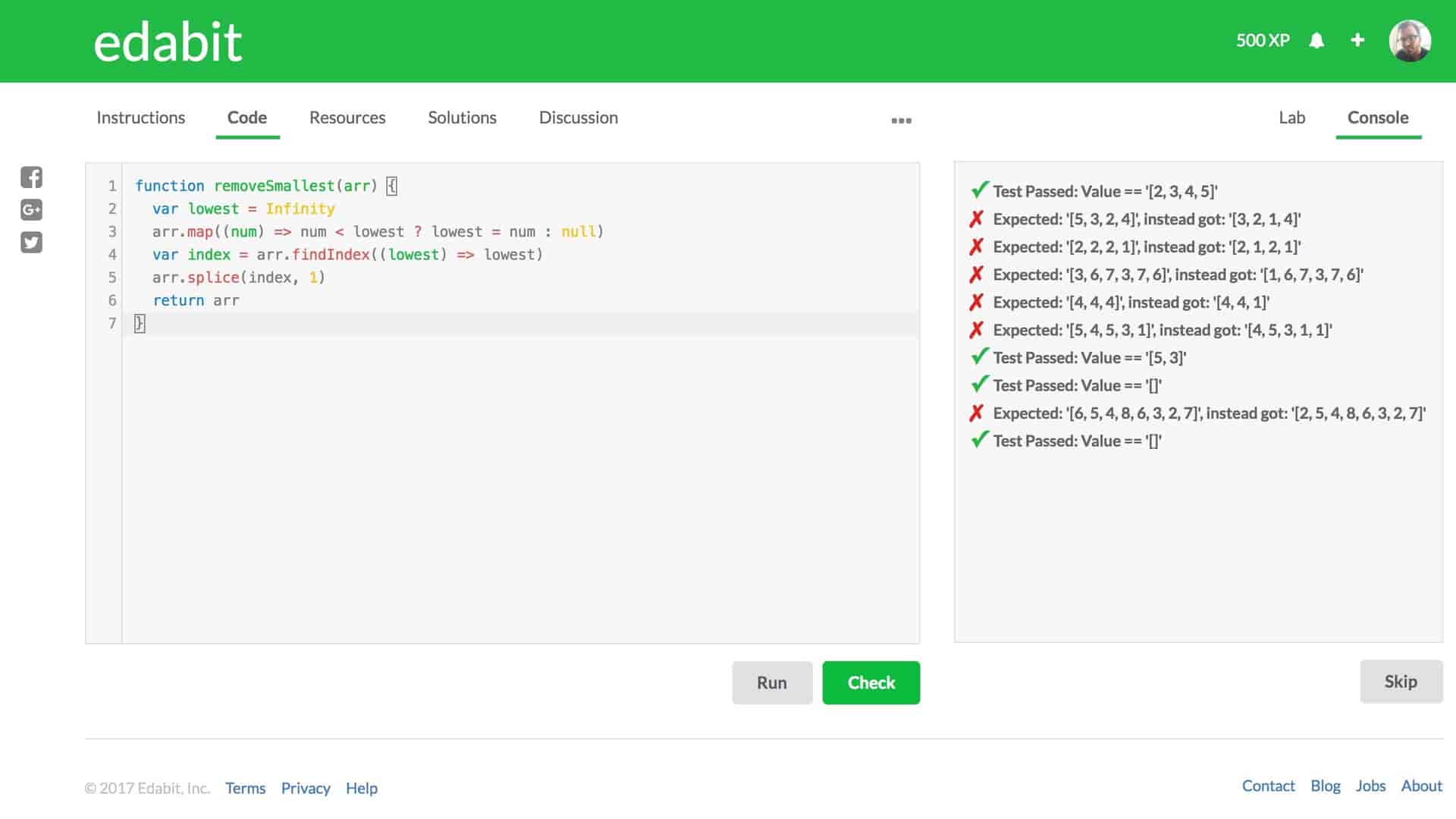Open the Resources tab
The width and height of the screenshot is (1456, 819).
click(347, 118)
